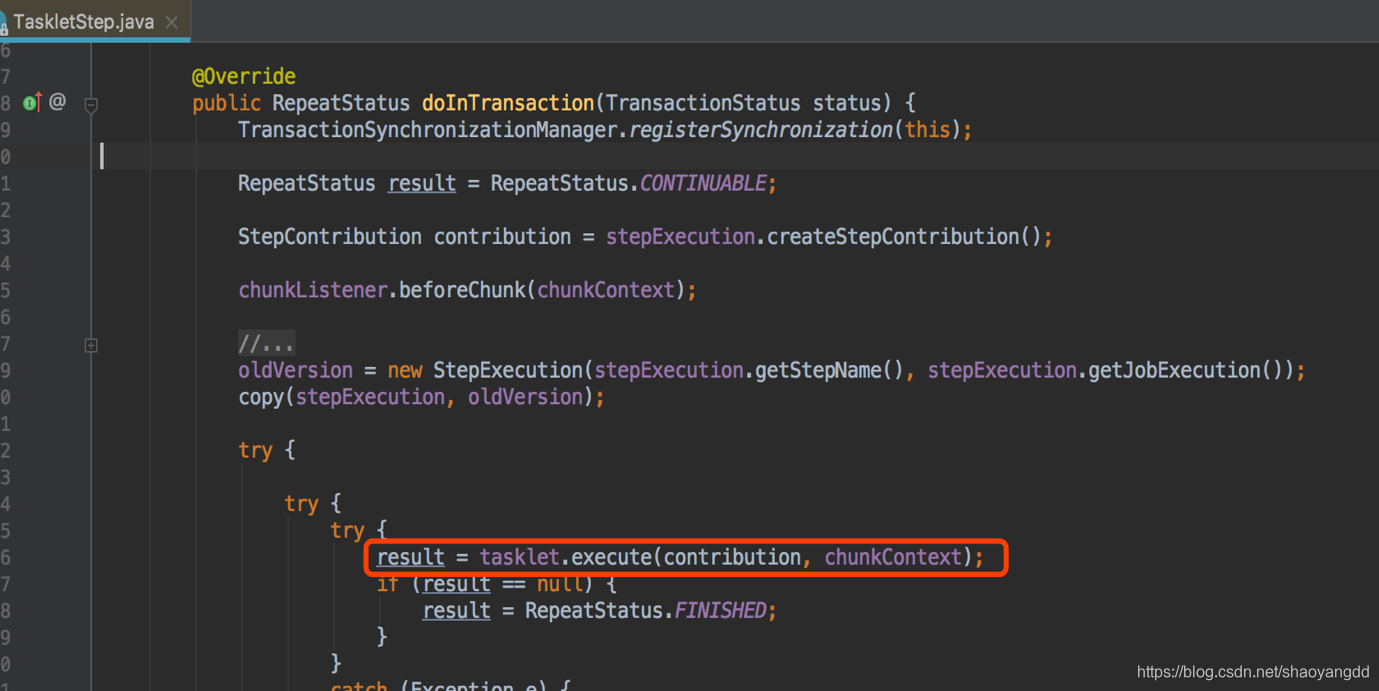The height and width of the screenshot is (691, 1379).
Task: Click the RepeatStatus return type
Action: 341,103
